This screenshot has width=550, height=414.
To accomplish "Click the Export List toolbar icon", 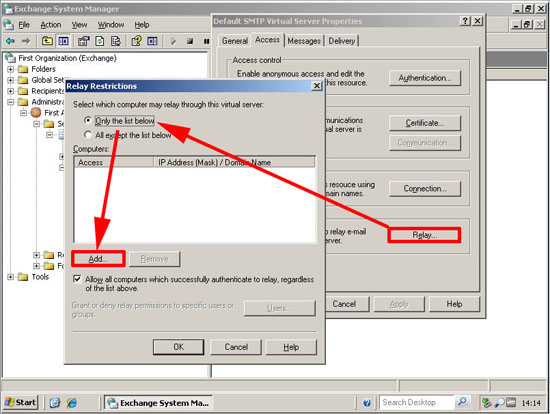I will tap(116, 41).
